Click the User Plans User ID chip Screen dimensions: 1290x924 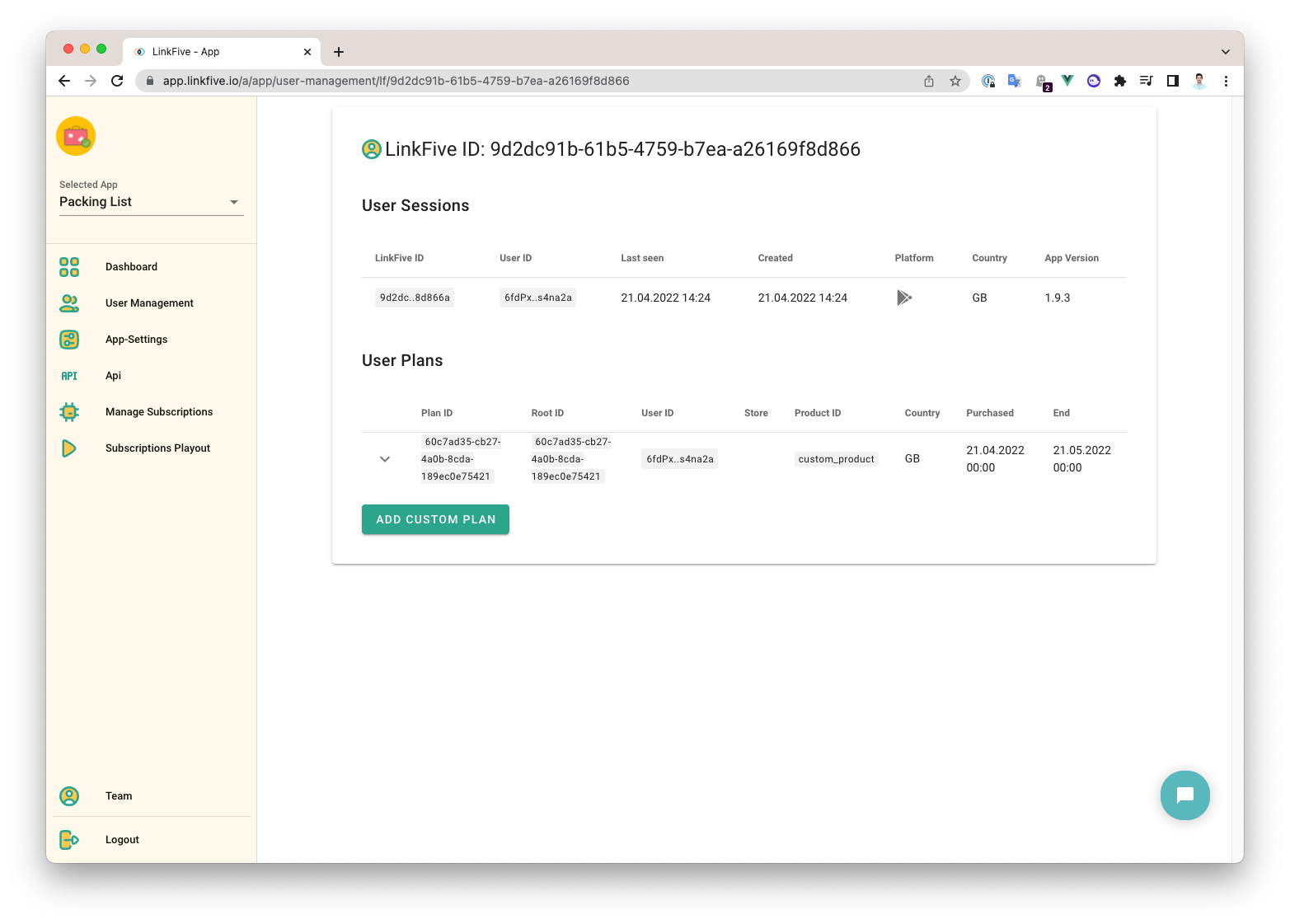(x=680, y=459)
